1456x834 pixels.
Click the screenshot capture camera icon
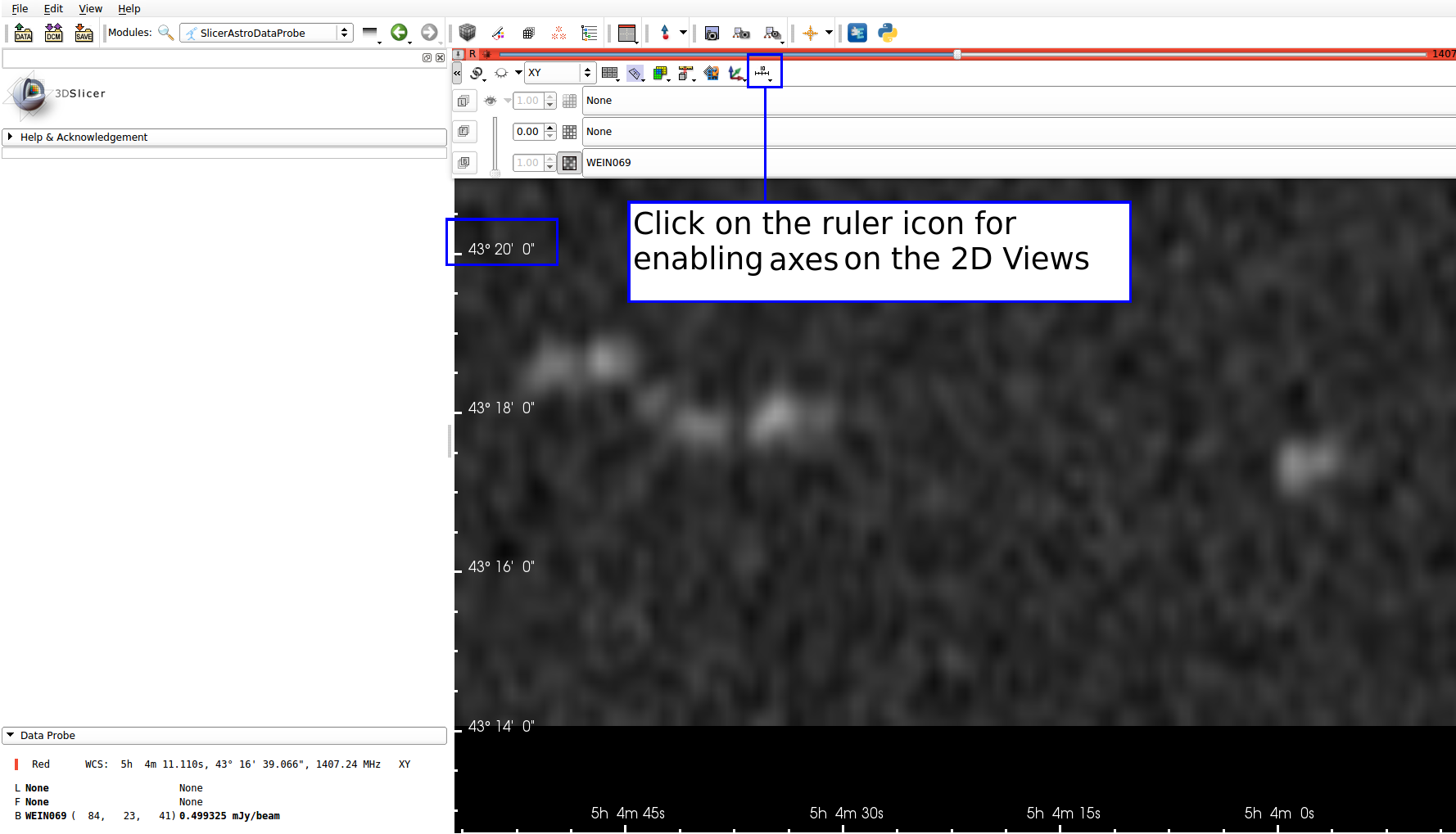tap(712, 33)
